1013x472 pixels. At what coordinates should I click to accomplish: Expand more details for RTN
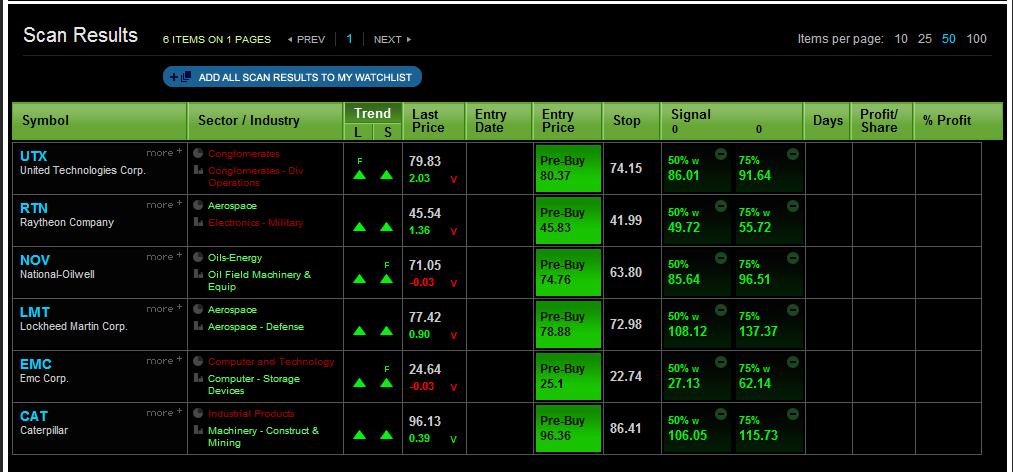[164, 205]
